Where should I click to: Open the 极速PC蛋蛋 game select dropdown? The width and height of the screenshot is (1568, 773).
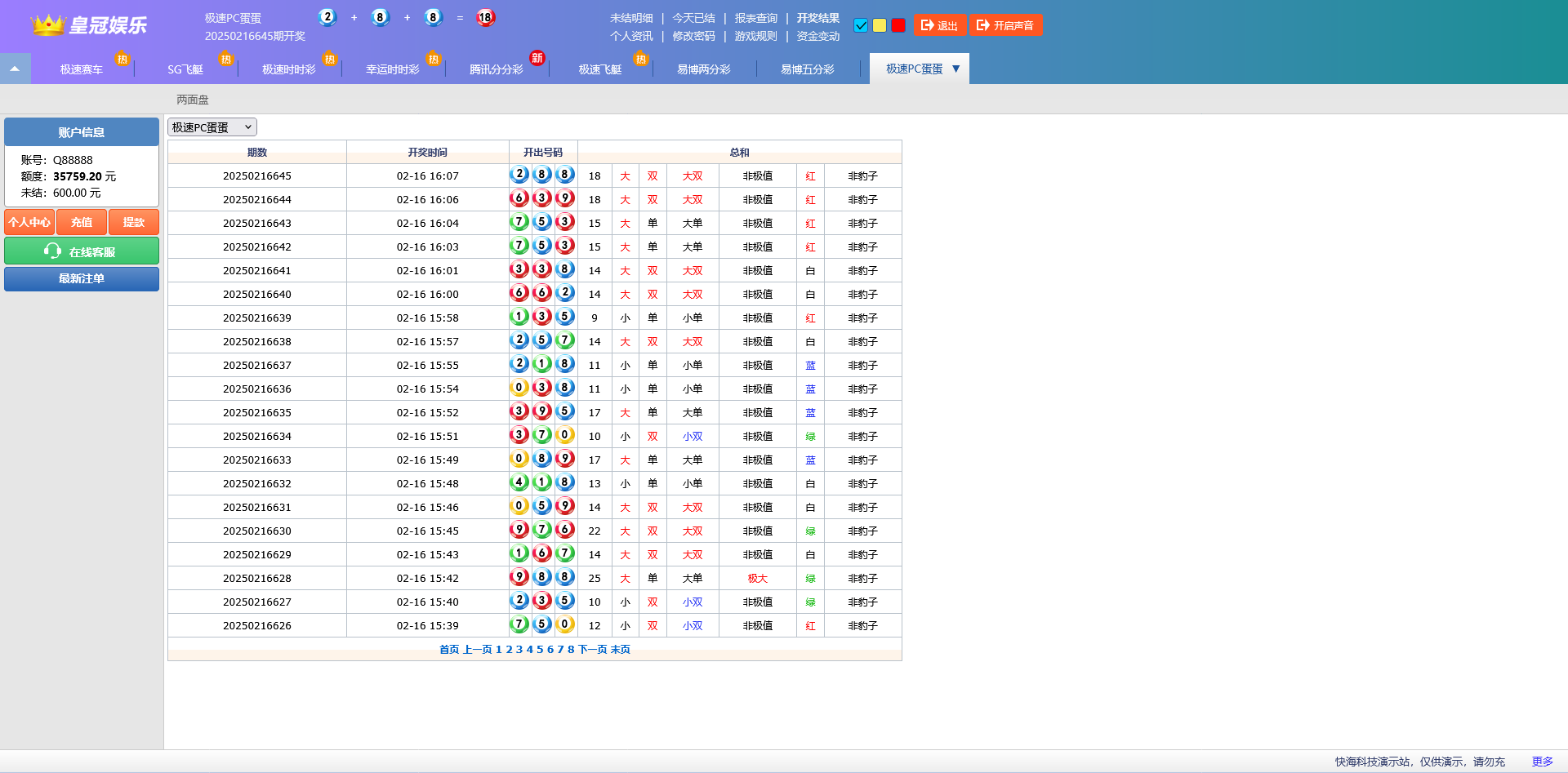point(212,127)
